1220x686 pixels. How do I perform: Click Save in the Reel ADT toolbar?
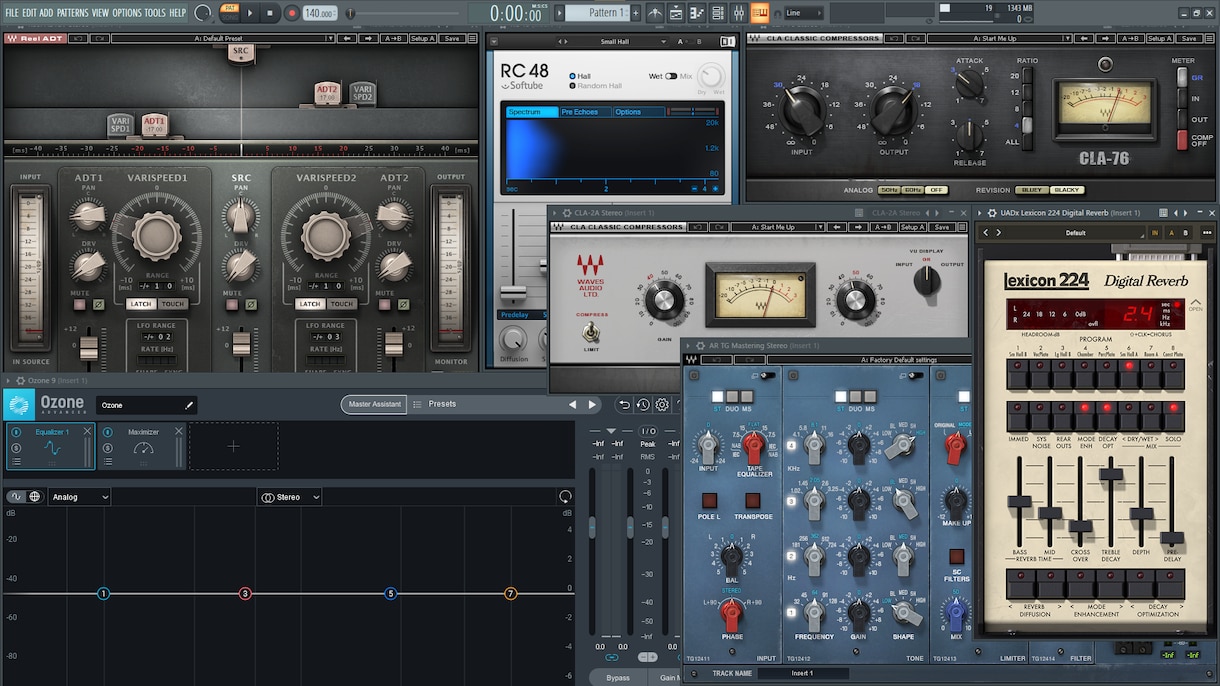451,38
